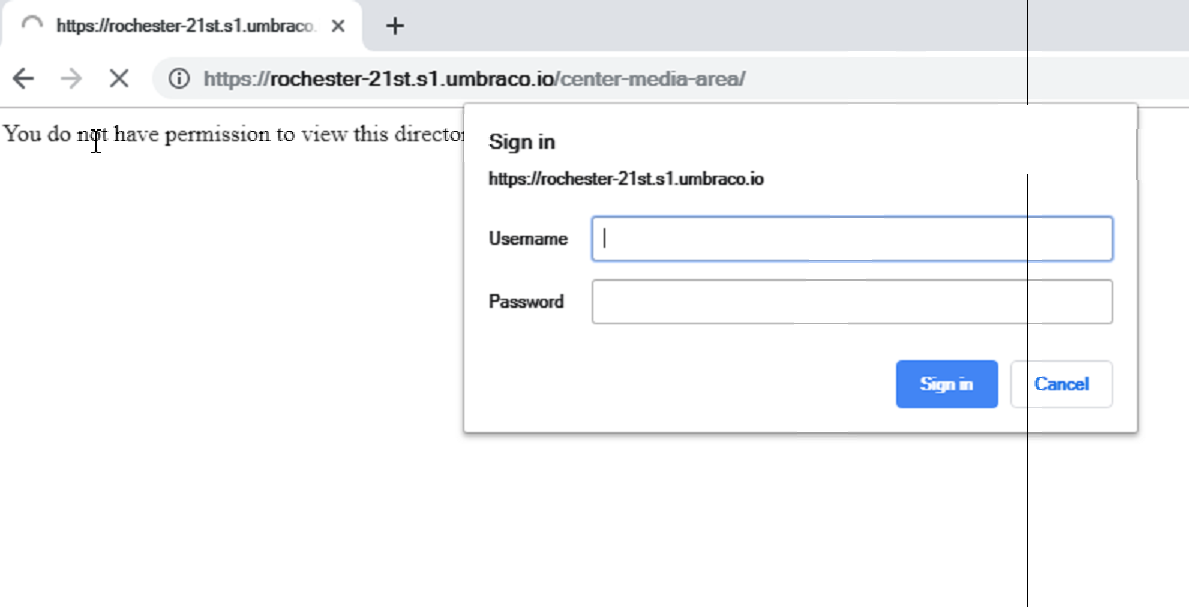Image resolution: width=1189 pixels, height=607 pixels.
Task: Click the Username label
Action: click(x=528, y=239)
